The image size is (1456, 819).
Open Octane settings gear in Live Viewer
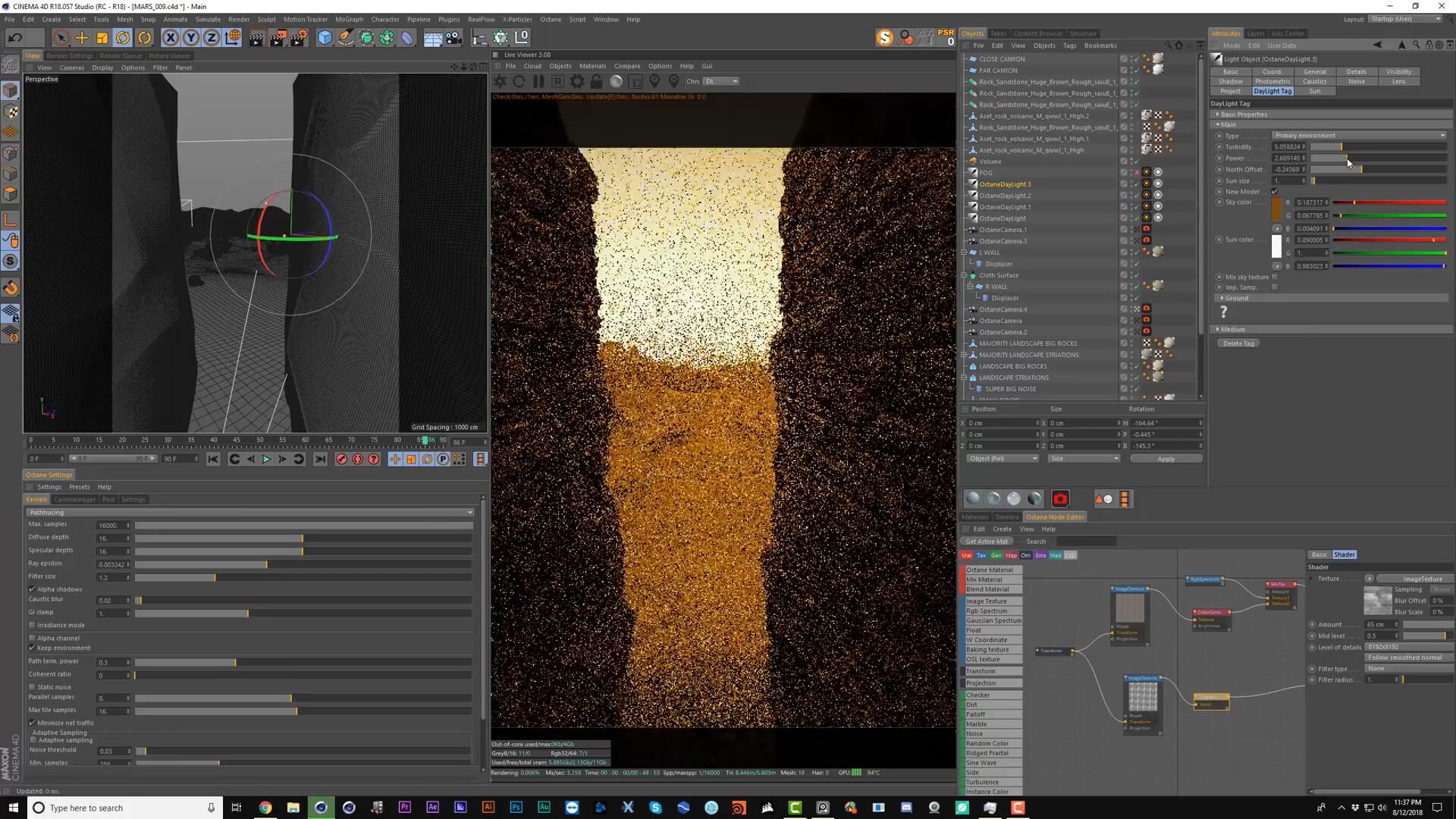pyautogui.click(x=577, y=81)
